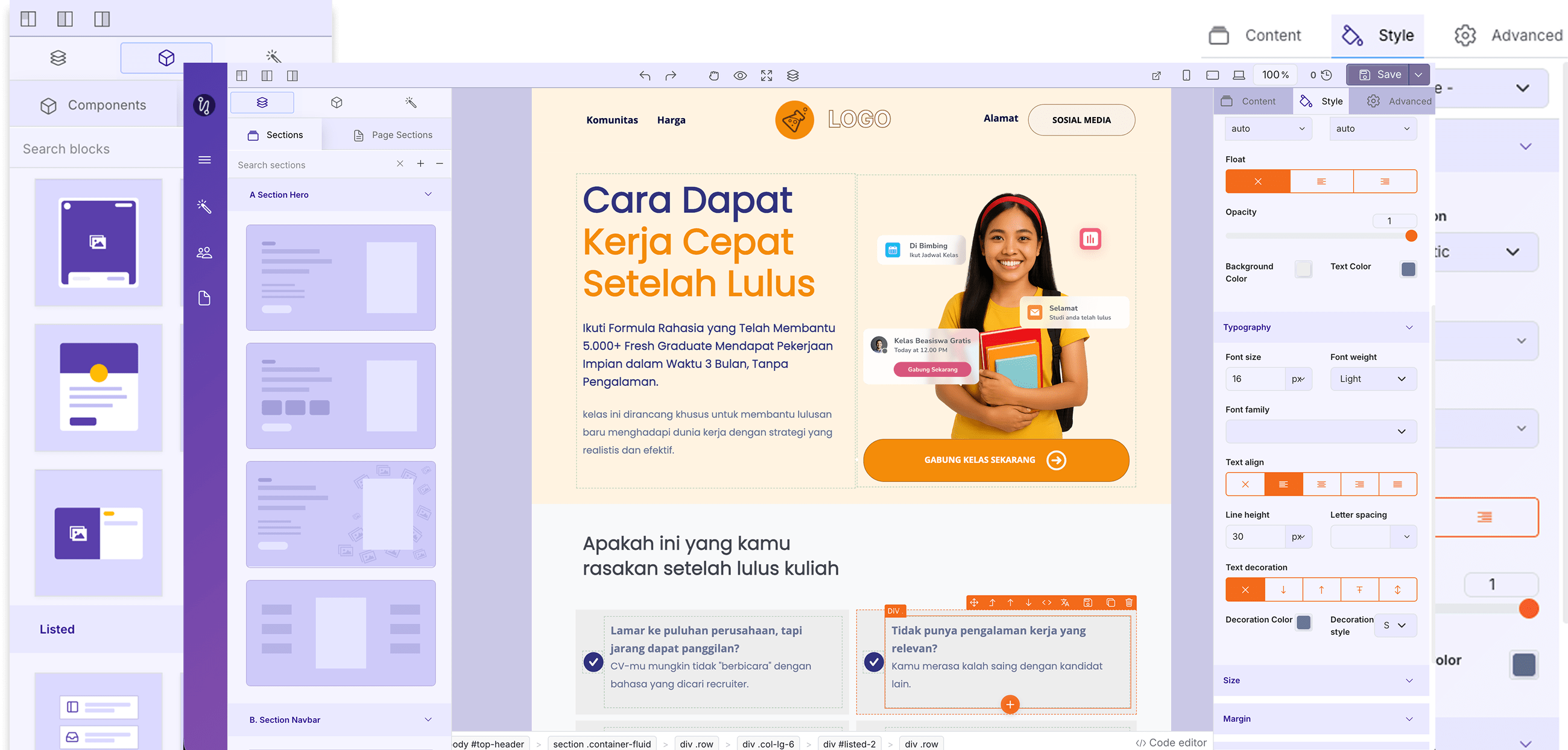Open the Font weight Light dropdown
1568x750 pixels.
1373,379
